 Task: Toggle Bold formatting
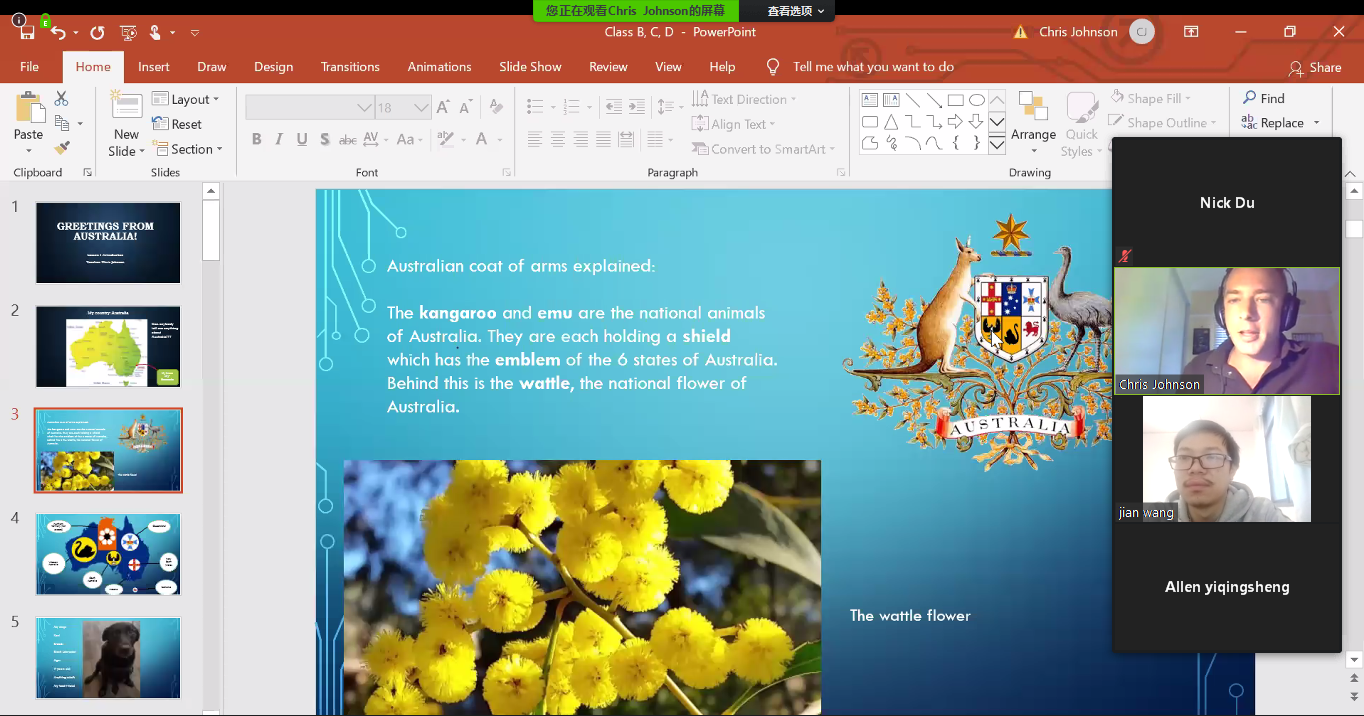click(257, 139)
